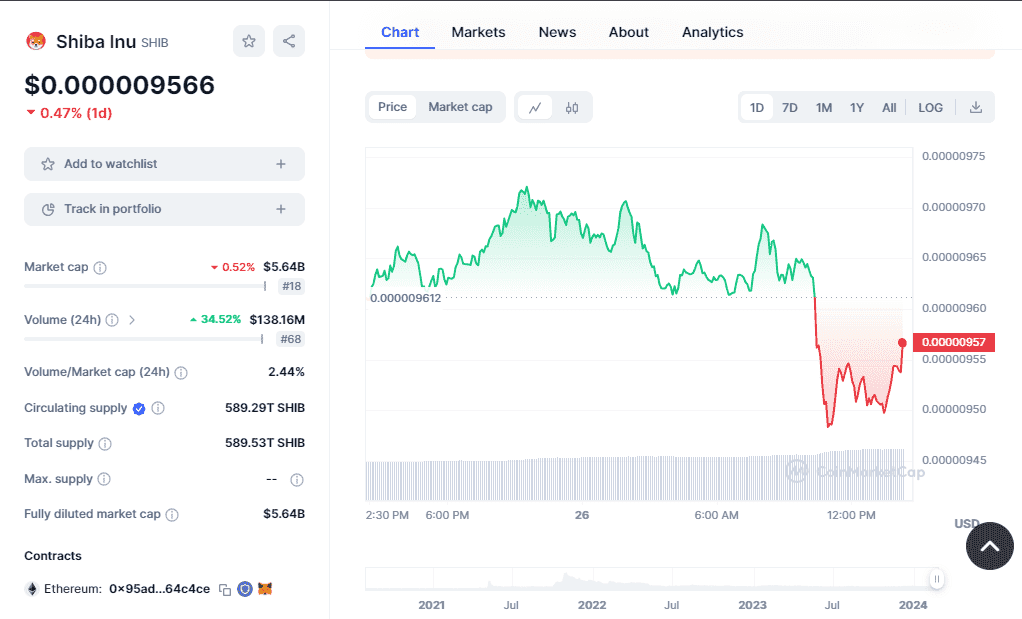Image resolution: width=1022 pixels, height=619 pixels.
Task: Click the #18 market cap rank badge
Action: 291,286
